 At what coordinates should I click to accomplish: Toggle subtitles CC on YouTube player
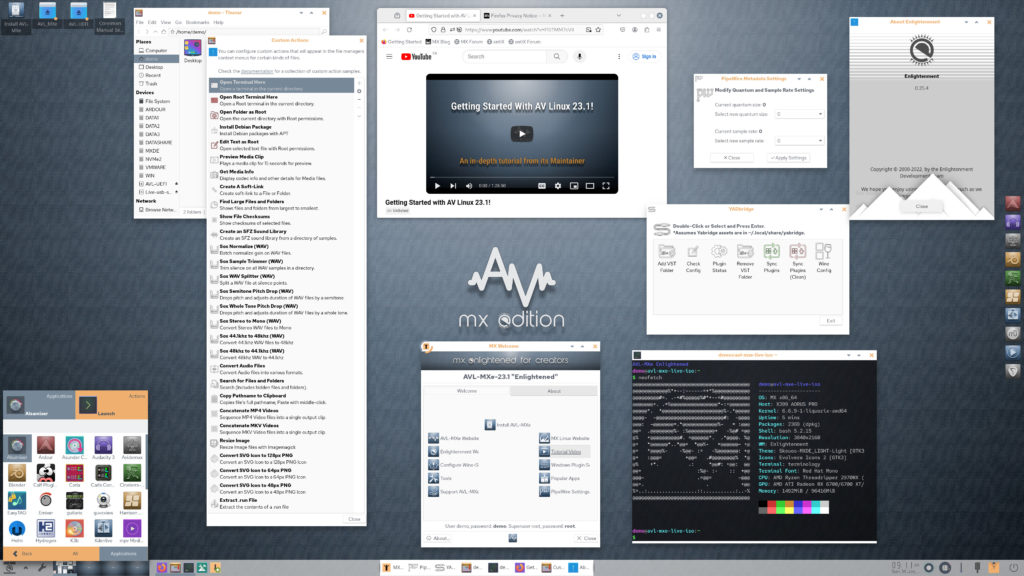point(541,186)
